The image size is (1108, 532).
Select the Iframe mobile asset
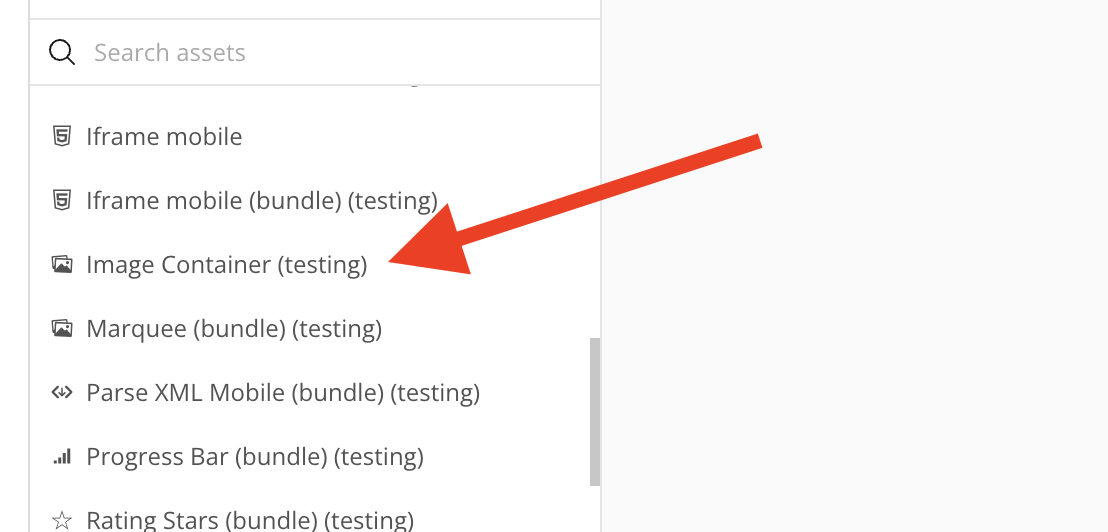click(x=164, y=136)
